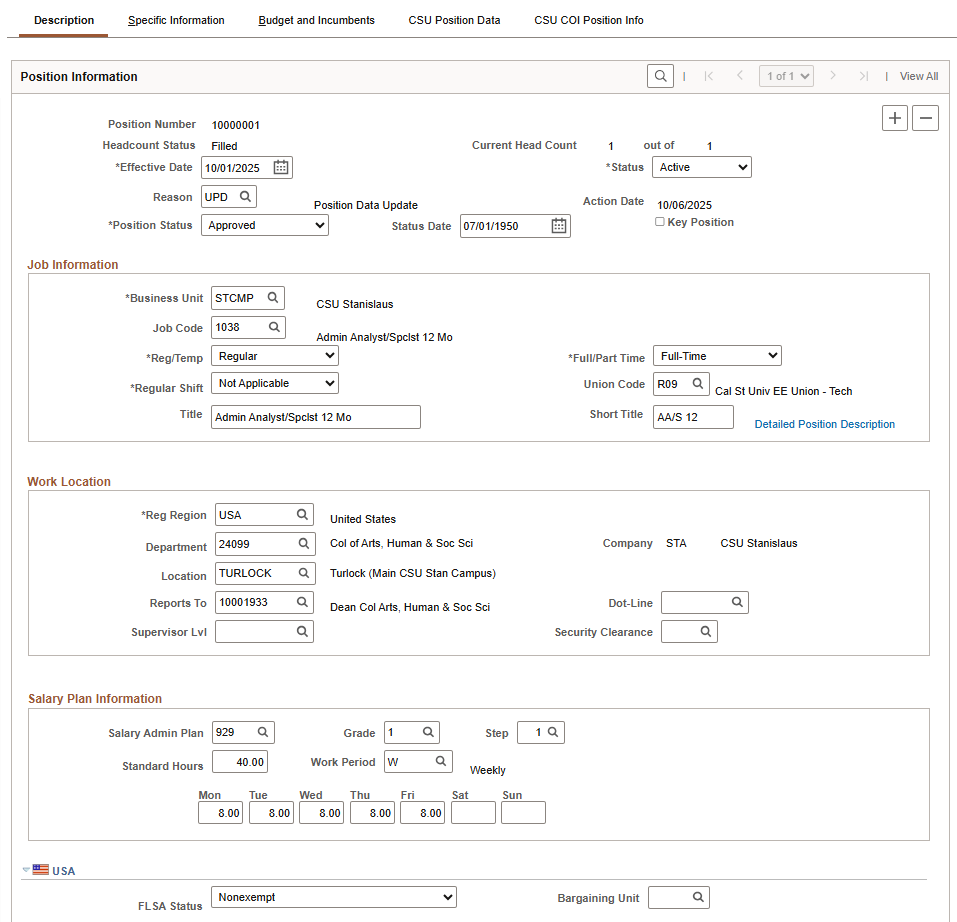Click the Job Code lookup magnifier
Viewport: 957px width, 922px height.
(x=274, y=328)
